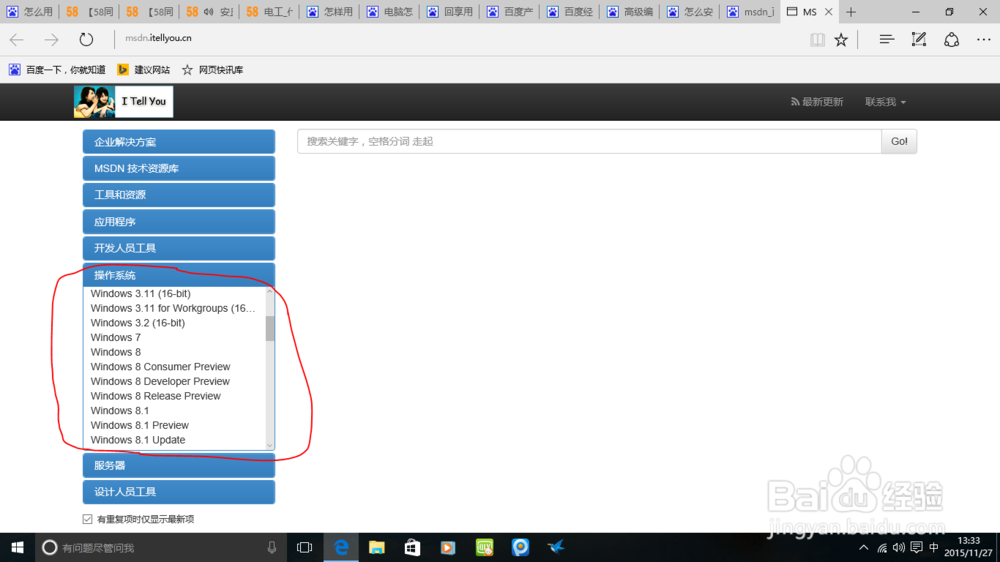Image resolution: width=1000 pixels, height=562 pixels.
Task: Open a new tab with plus
Action: [x=851, y=11]
